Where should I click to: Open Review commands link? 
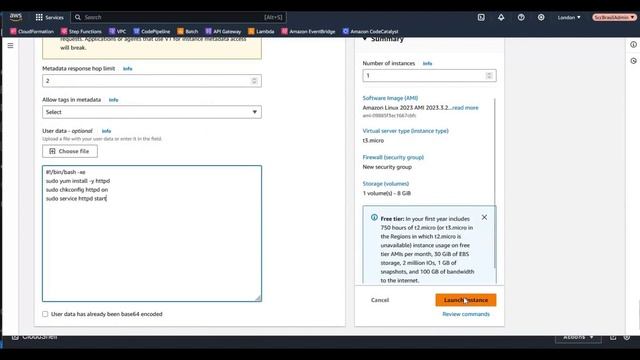(x=466, y=314)
